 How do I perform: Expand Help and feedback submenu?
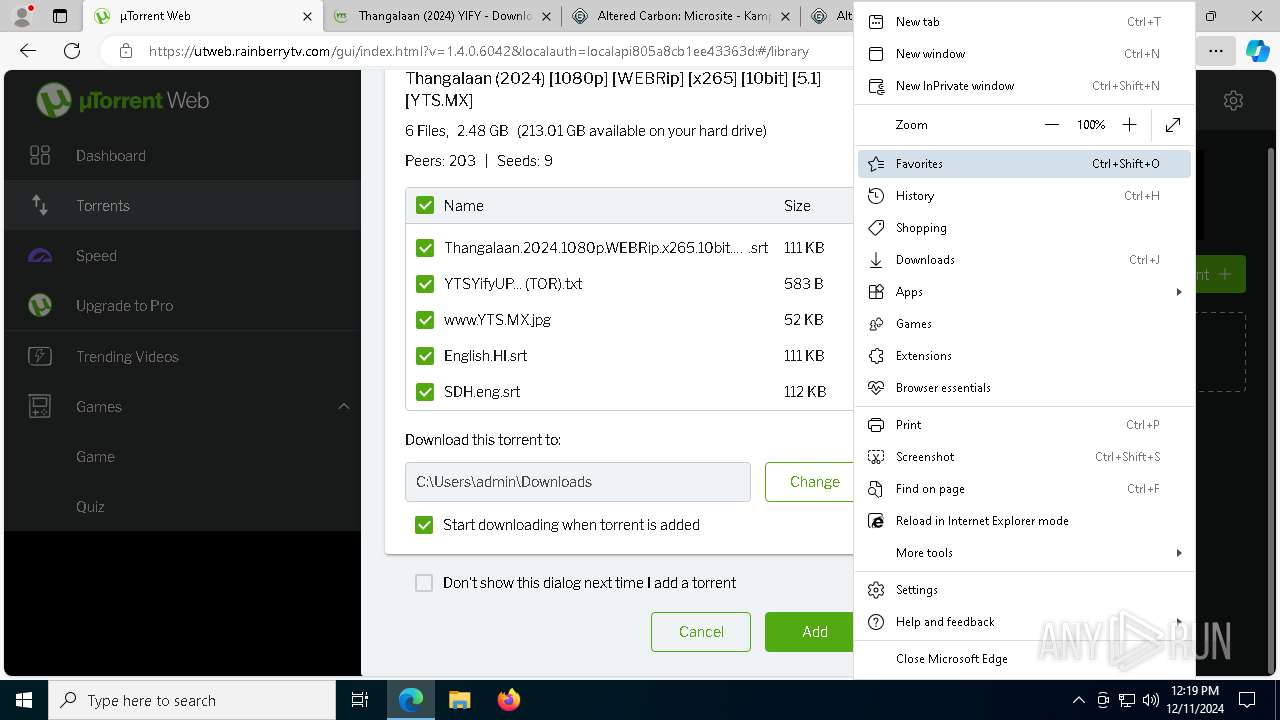pyautogui.click(x=1179, y=621)
